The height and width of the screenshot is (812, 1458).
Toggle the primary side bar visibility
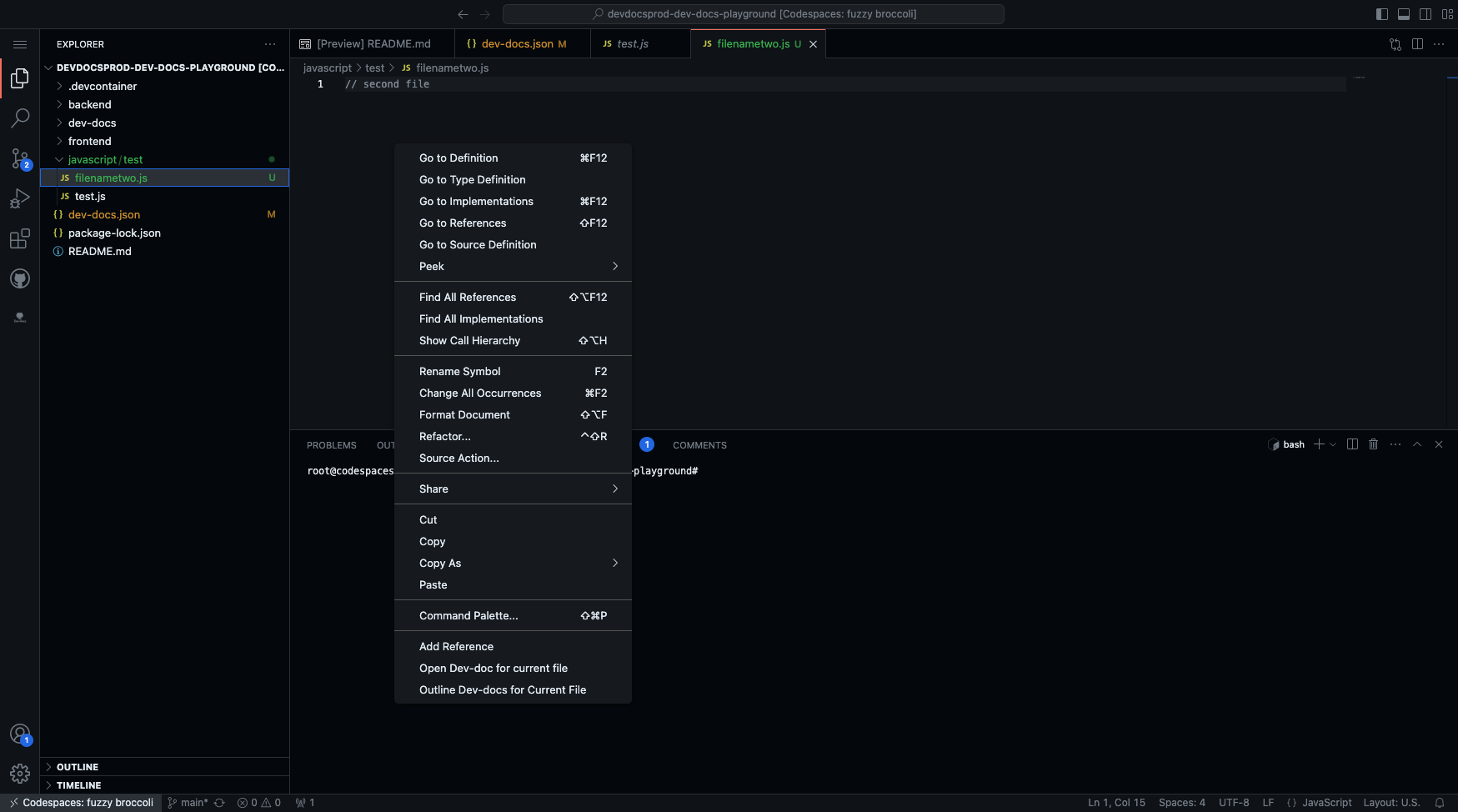pyautogui.click(x=1382, y=14)
